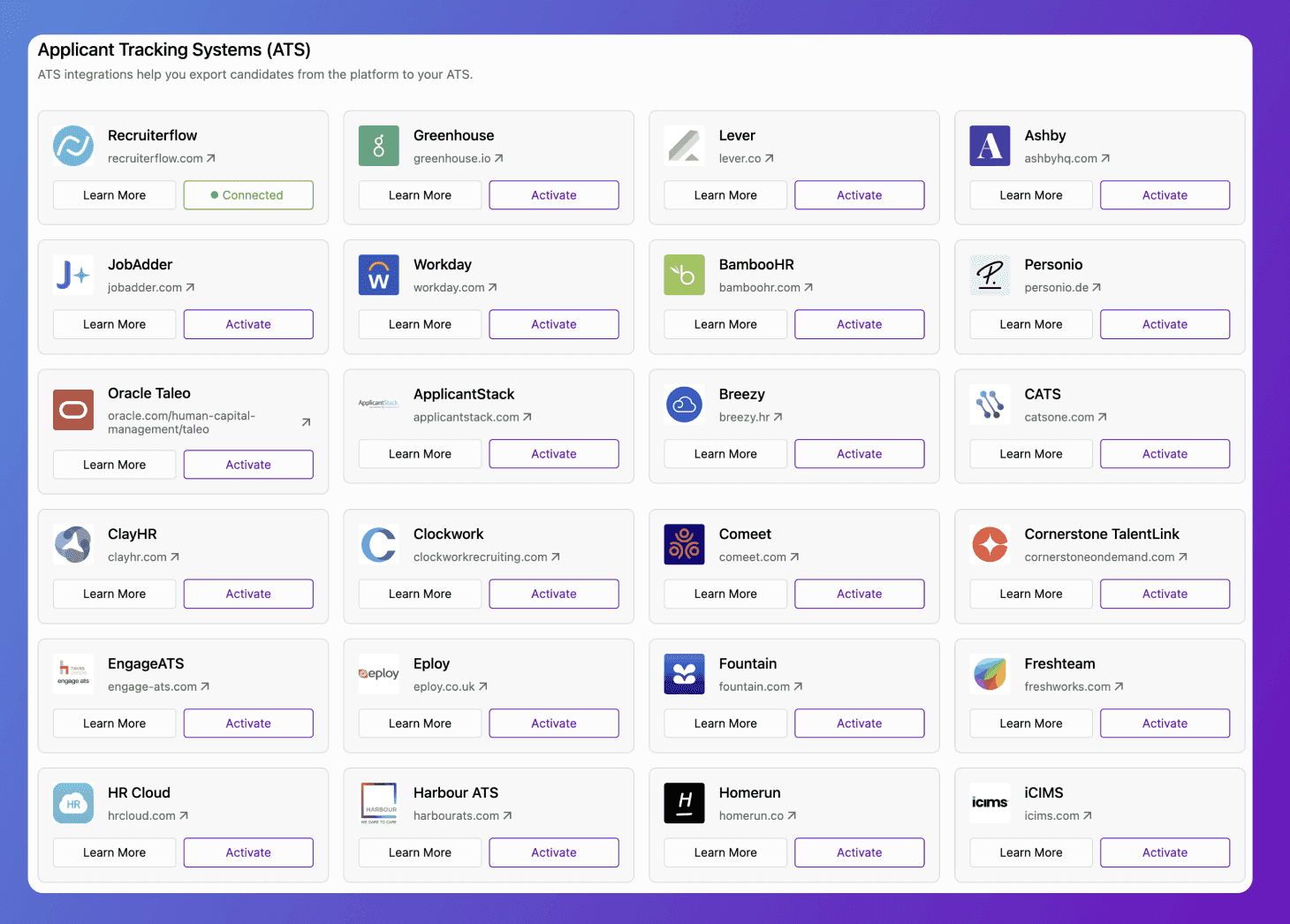This screenshot has height=924, width=1290.
Task: Activate the JobAdder integration
Action: (248, 324)
